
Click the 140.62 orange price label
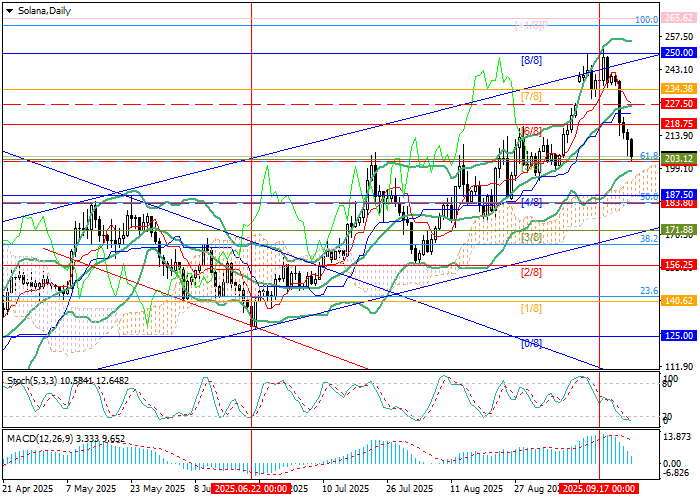click(678, 300)
